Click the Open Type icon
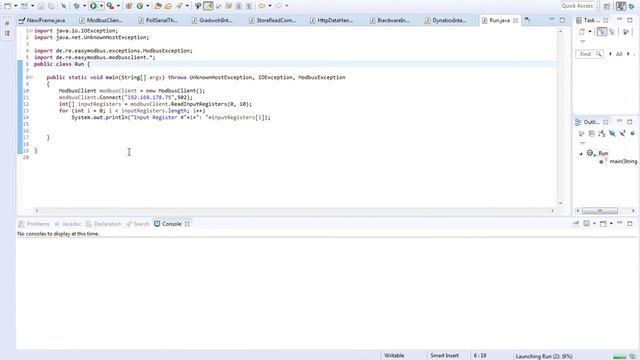 click(158, 6)
